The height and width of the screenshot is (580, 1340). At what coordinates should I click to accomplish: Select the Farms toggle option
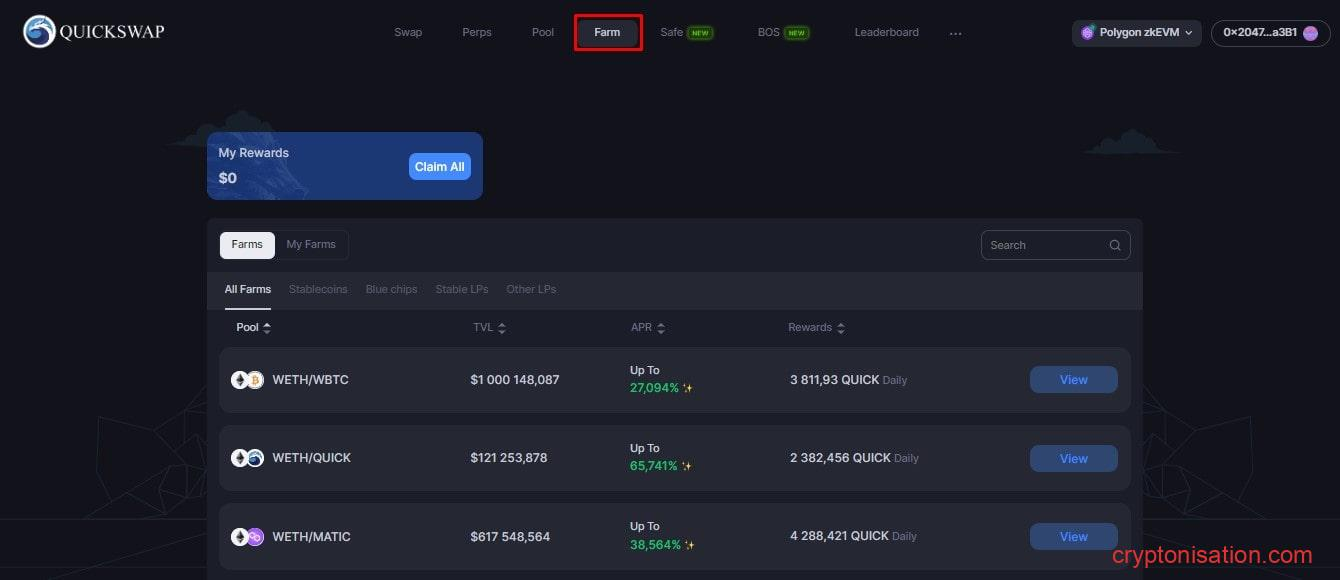(x=247, y=245)
